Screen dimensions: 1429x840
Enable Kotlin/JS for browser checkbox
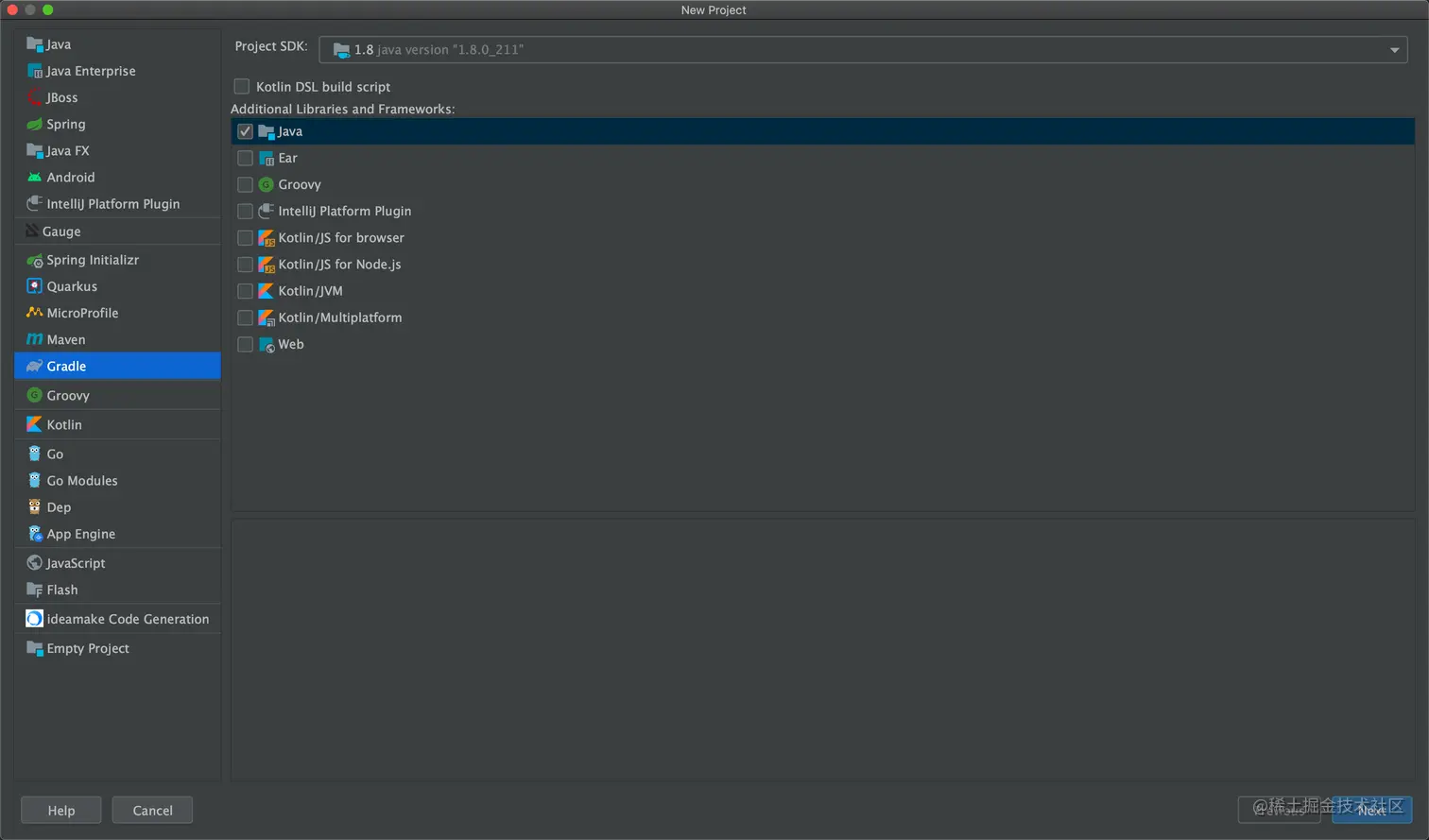(x=246, y=238)
